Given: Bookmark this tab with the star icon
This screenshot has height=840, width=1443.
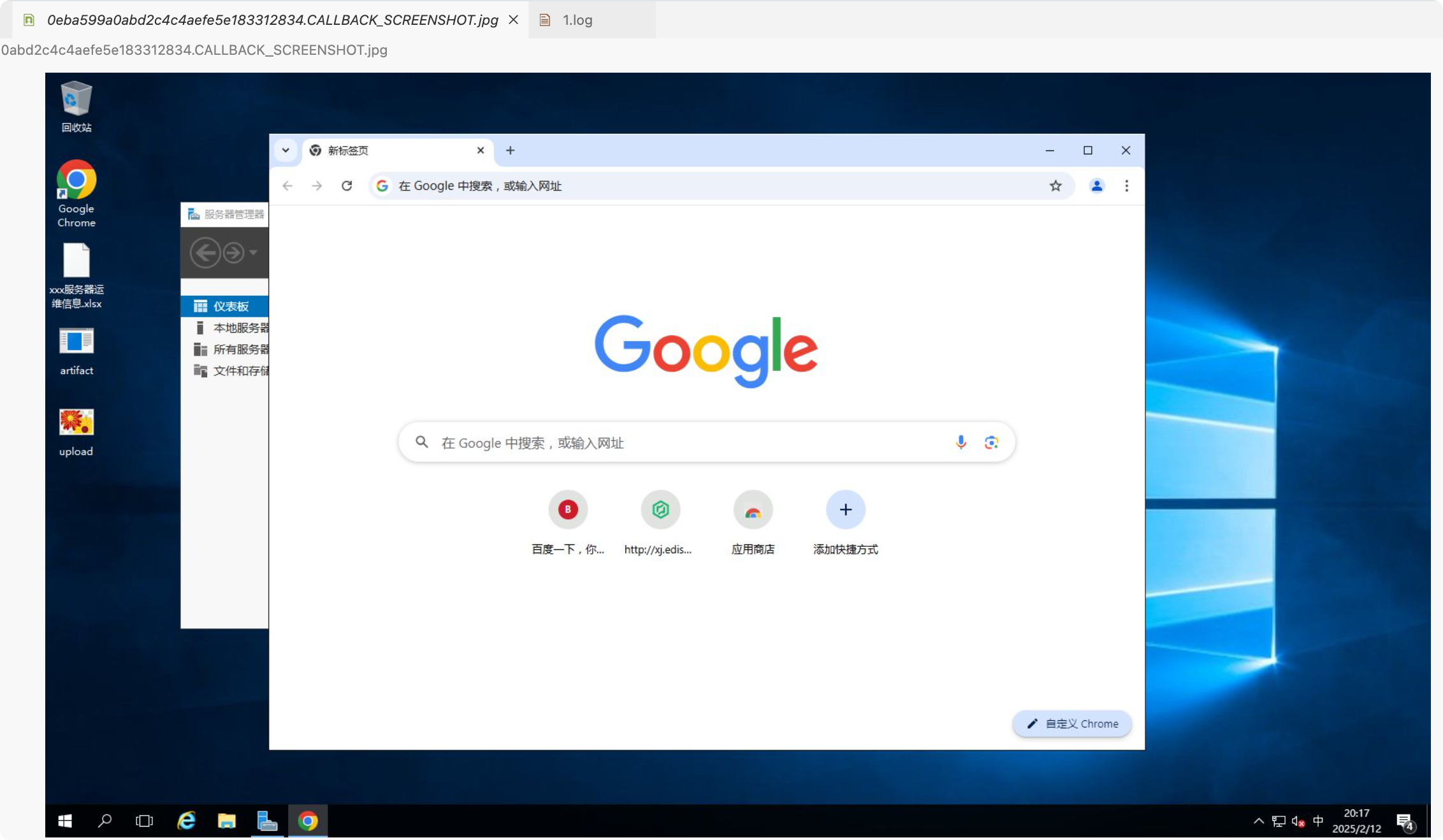Looking at the screenshot, I should [1055, 185].
